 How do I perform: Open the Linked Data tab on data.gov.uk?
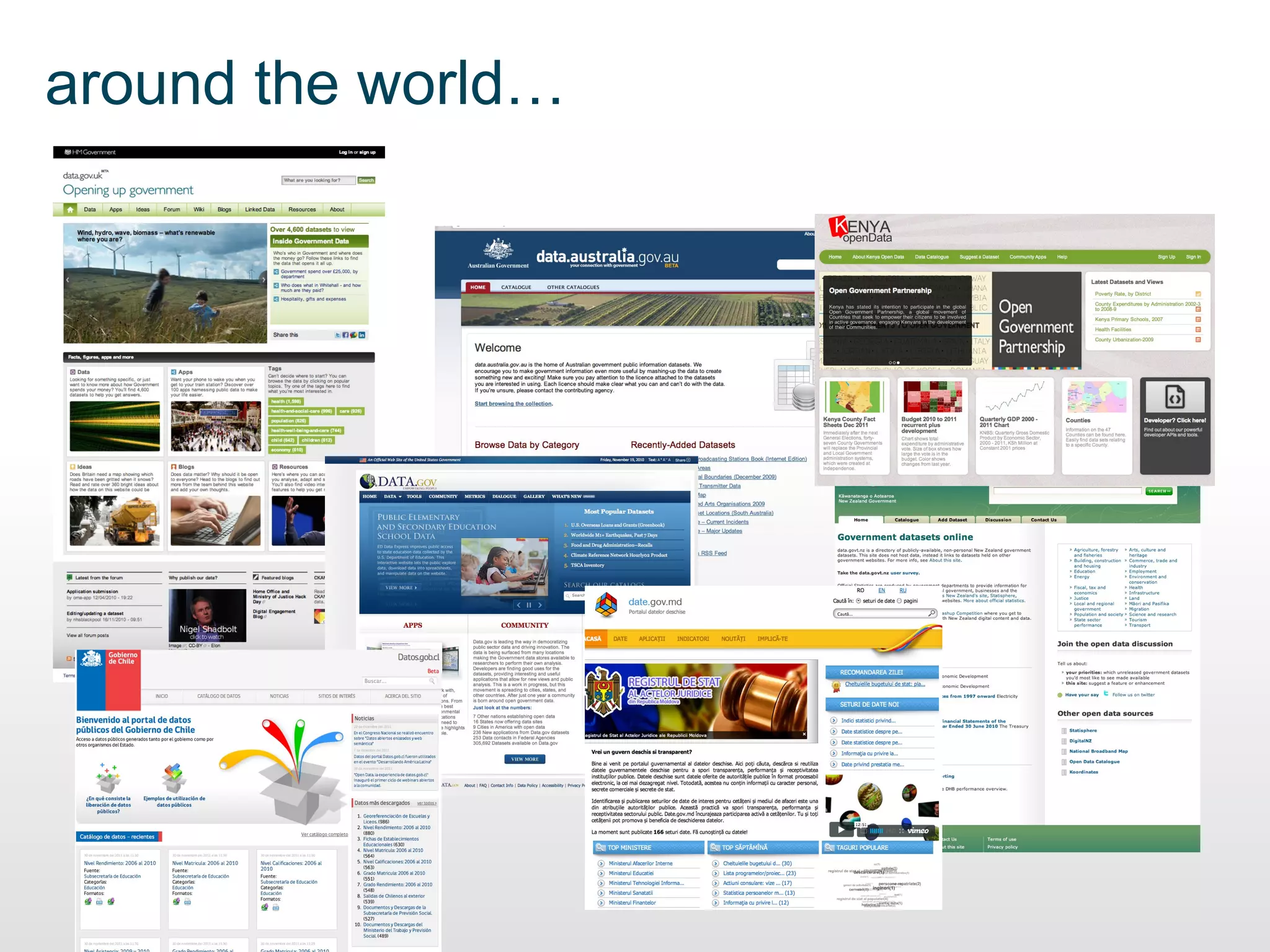[259, 209]
